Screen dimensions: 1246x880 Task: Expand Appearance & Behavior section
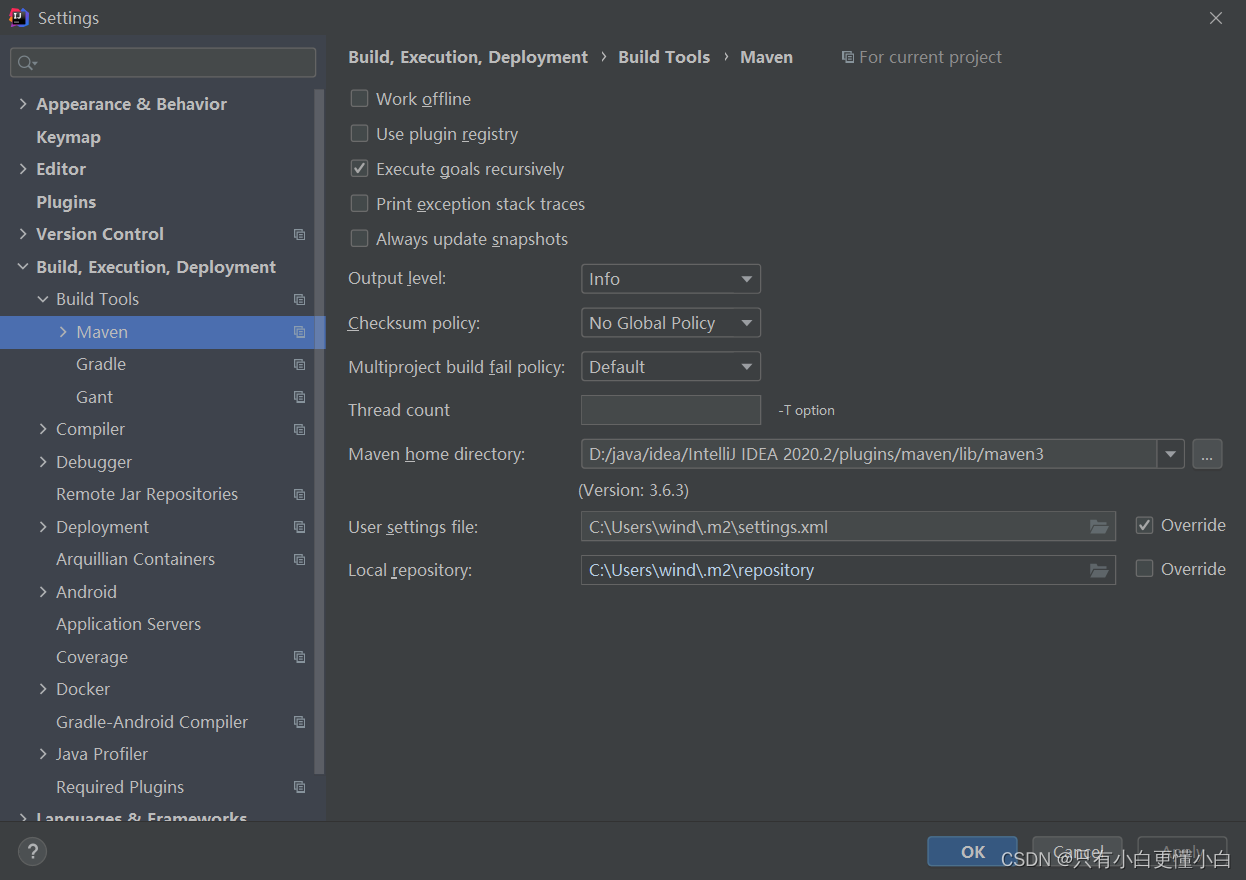23,104
